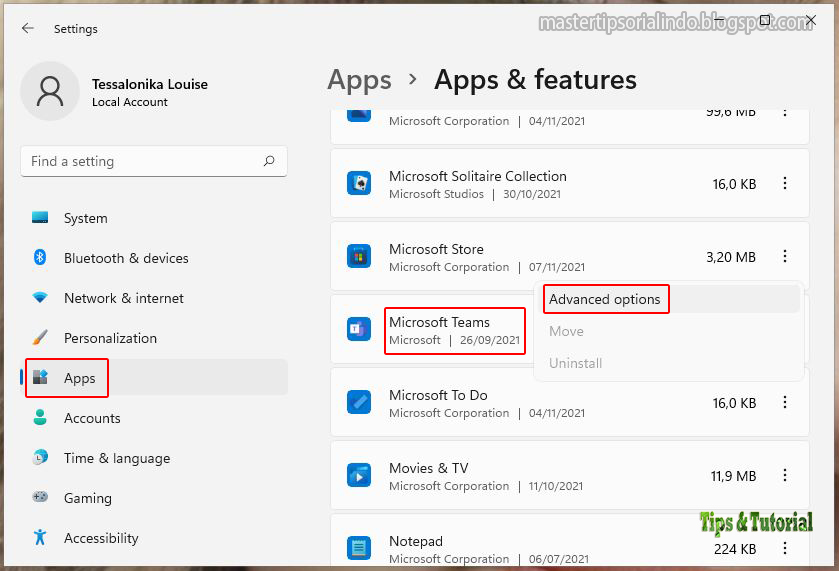Open three-dot menu for Microsoft Store
839x571 pixels.
point(784,256)
